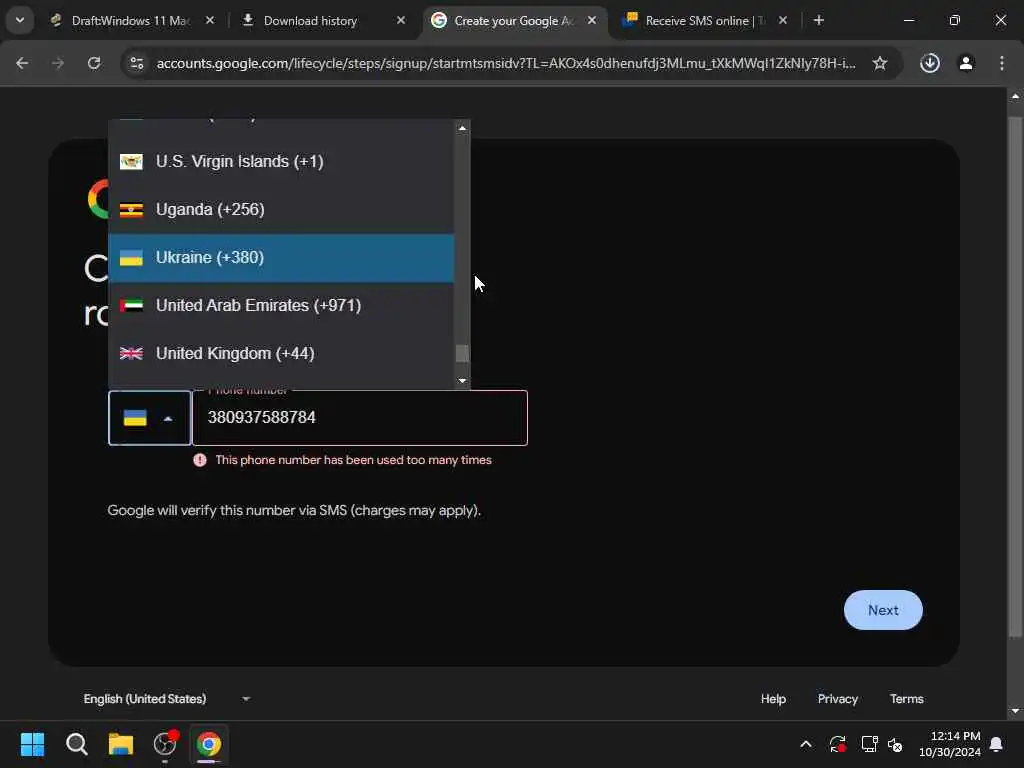Switch to Draft:Windows 11 Mac tab
The width and height of the screenshot is (1024, 768).
(x=130, y=21)
